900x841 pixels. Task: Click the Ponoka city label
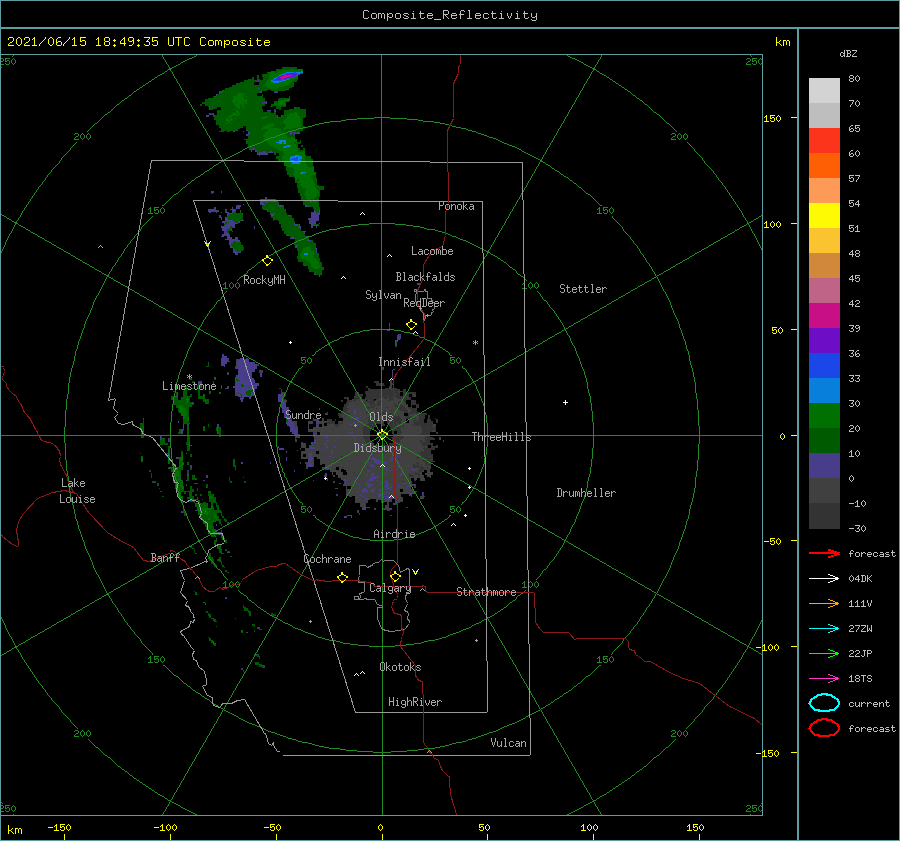(456, 206)
